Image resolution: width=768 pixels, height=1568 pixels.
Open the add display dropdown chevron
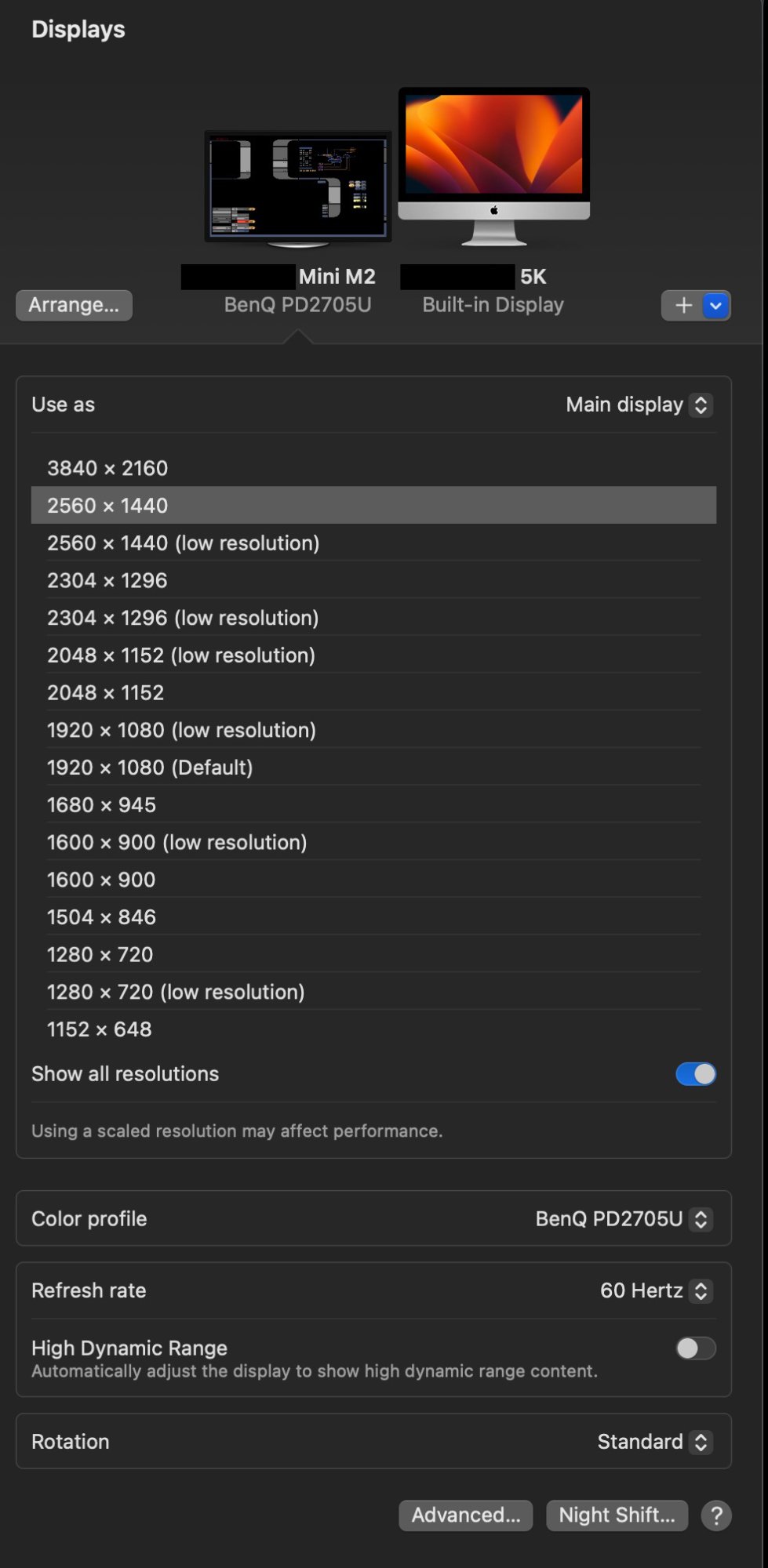[715, 305]
